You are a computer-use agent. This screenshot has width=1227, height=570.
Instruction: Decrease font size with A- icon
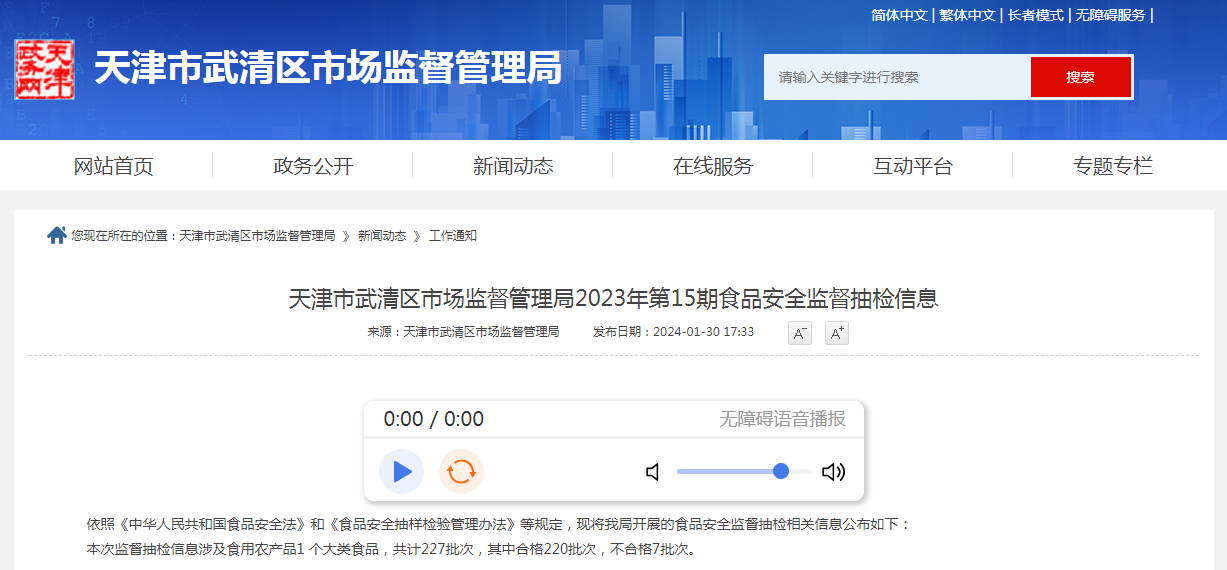[x=800, y=333]
